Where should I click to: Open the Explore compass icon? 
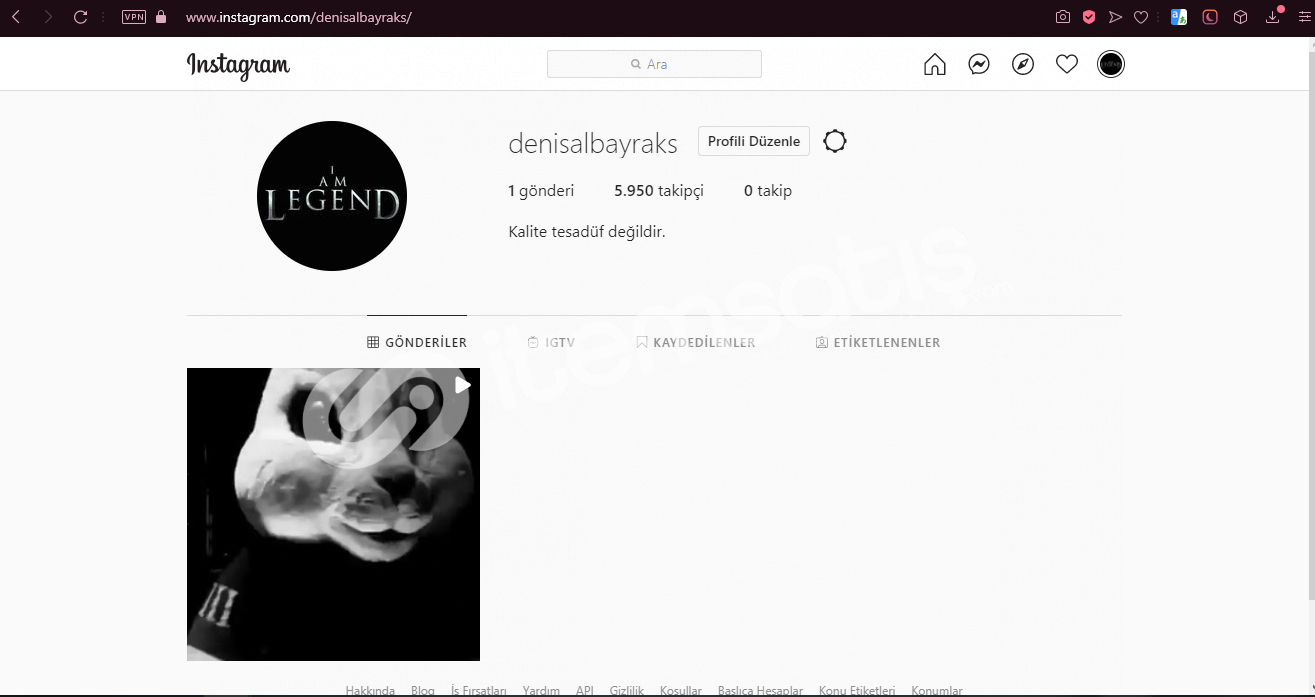coord(1023,64)
